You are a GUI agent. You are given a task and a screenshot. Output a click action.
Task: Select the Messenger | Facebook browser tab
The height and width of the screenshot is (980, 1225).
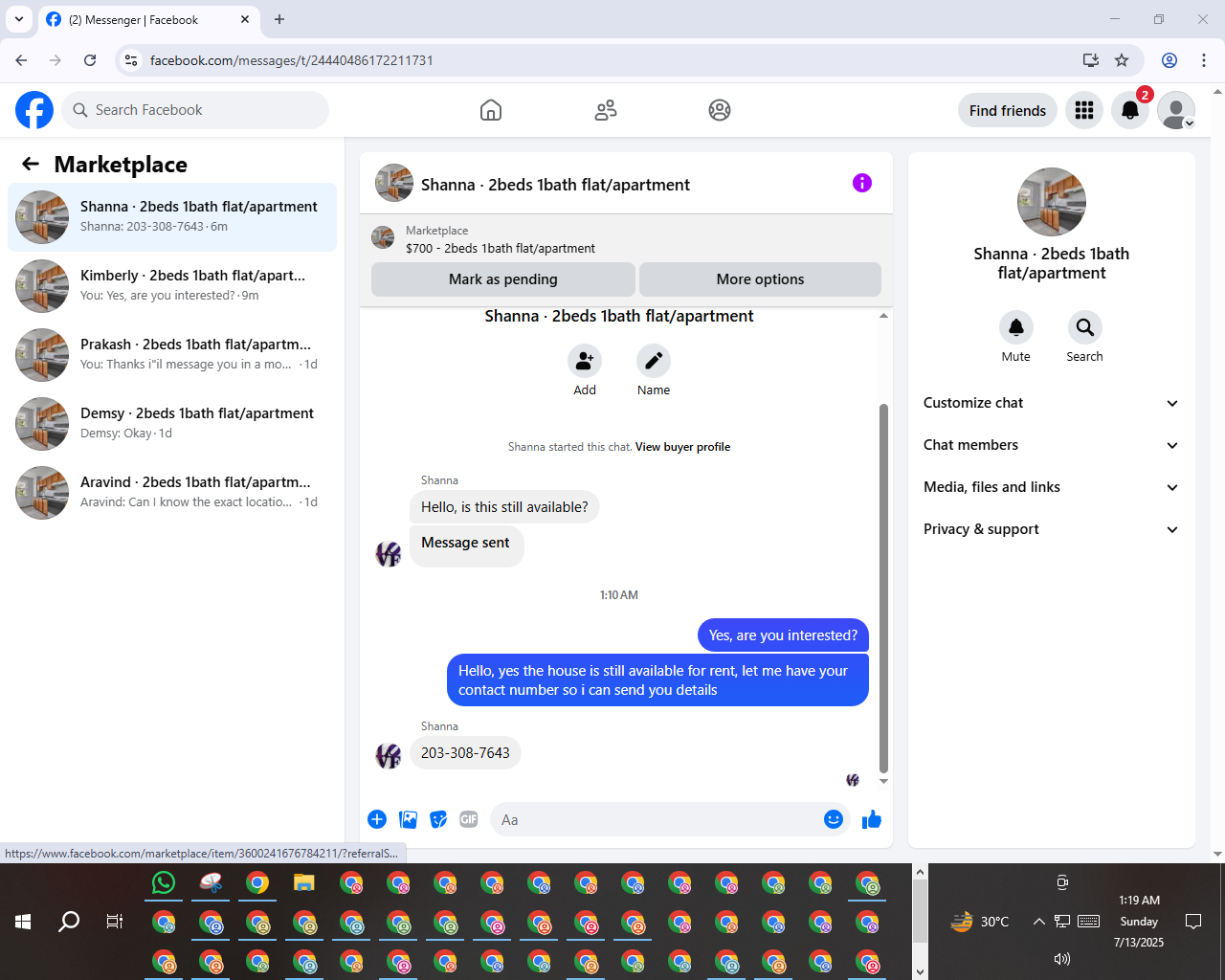(148, 19)
